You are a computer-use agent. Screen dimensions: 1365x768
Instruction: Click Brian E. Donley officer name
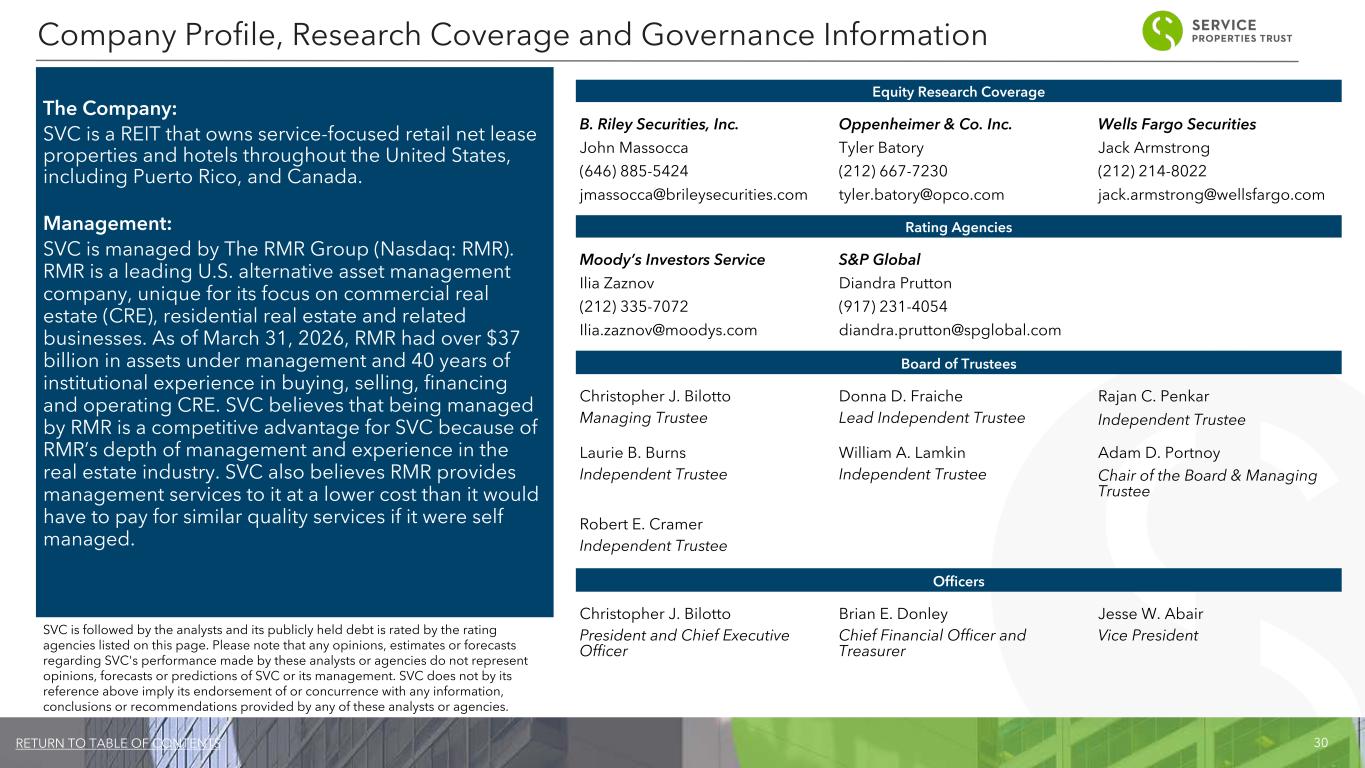[x=893, y=613]
